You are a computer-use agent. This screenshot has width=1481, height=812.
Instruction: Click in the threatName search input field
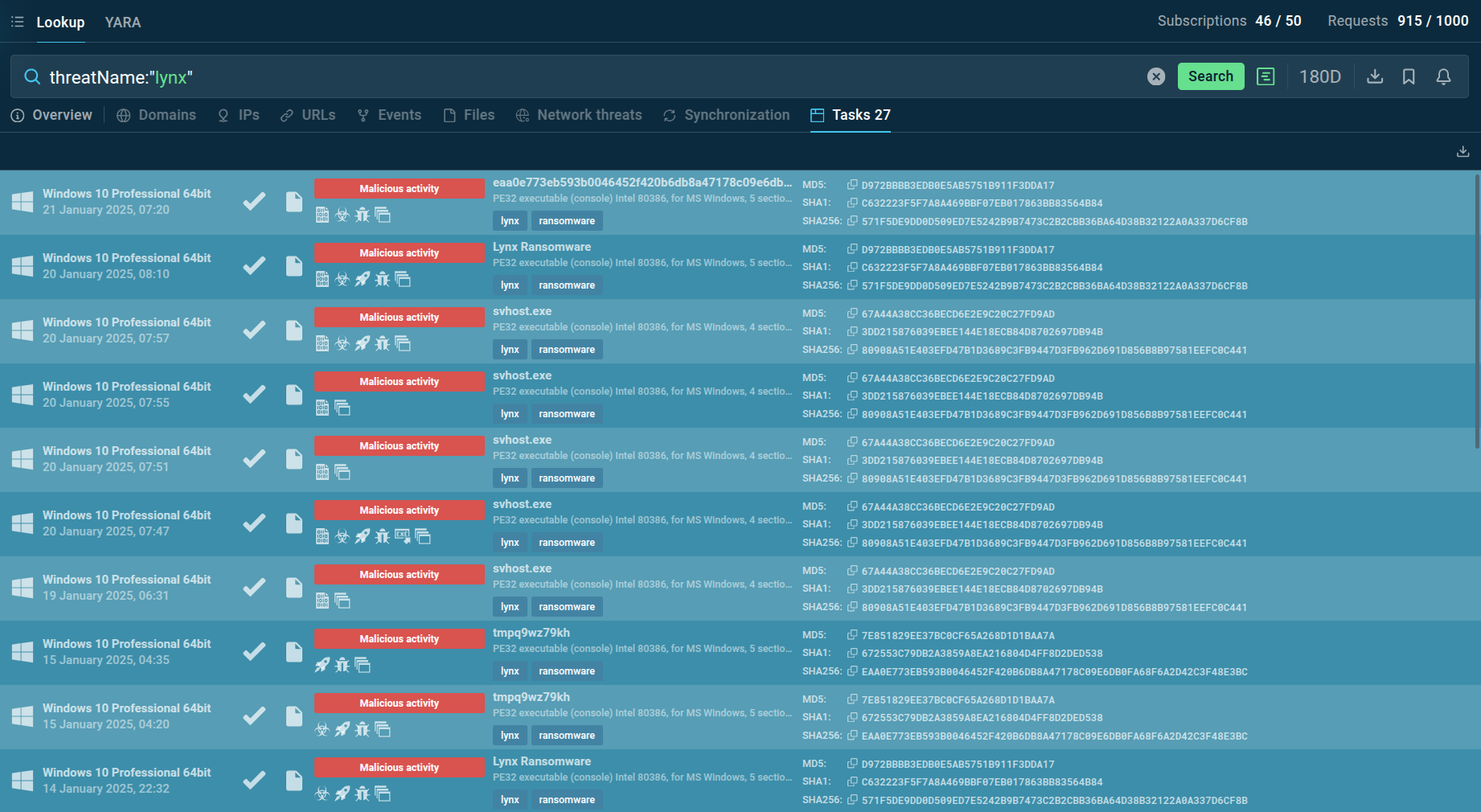pos(563,77)
